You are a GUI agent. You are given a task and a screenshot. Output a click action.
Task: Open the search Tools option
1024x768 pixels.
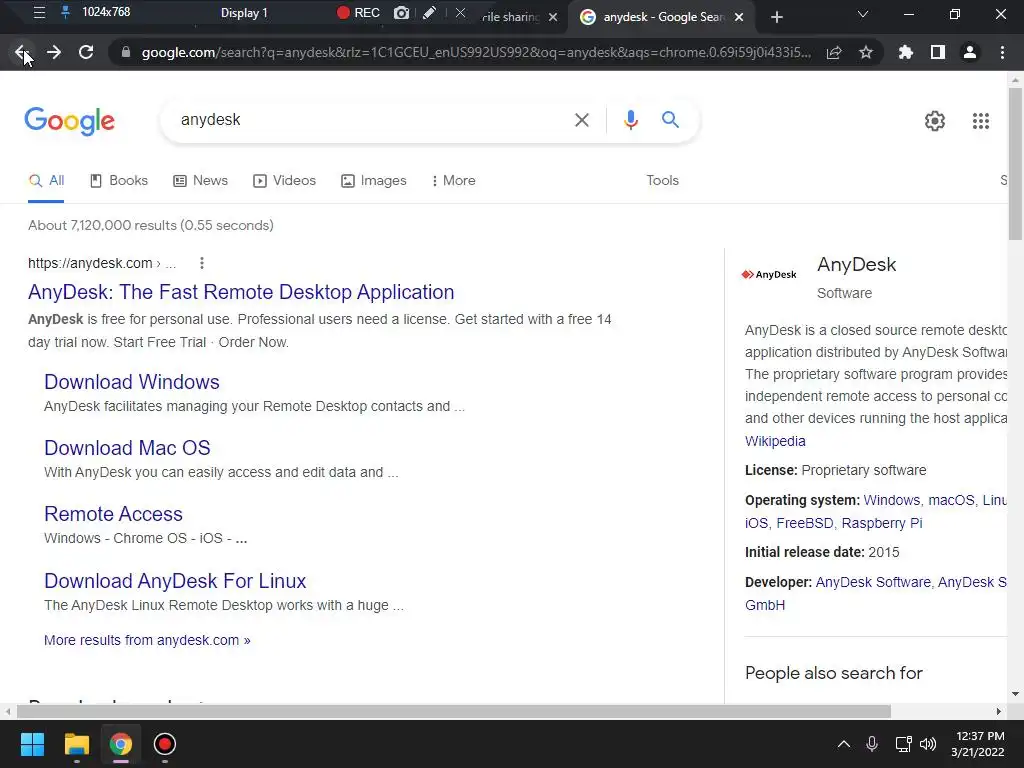pyautogui.click(x=662, y=181)
